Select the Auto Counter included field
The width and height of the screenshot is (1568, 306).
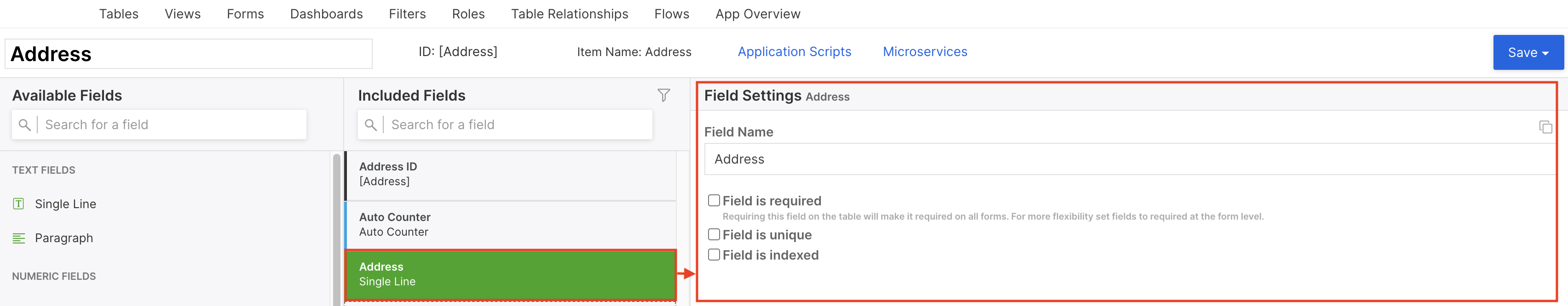(x=511, y=225)
